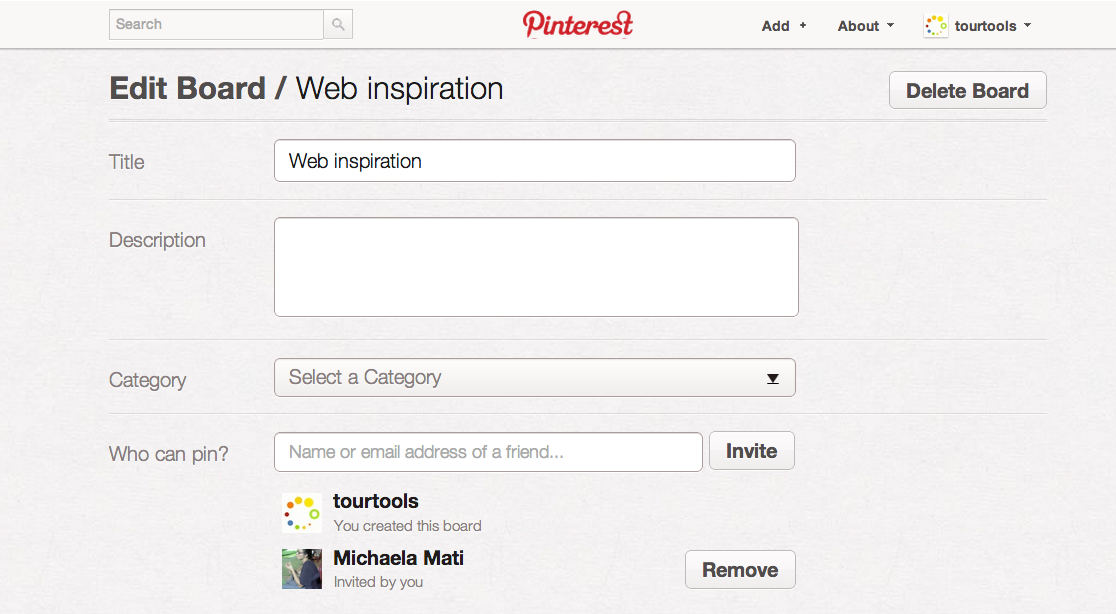Image resolution: width=1116 pixels, height=614 pixels.
Task: Click Michaela Mati's profile photo
Action: (x=302, y=568)
